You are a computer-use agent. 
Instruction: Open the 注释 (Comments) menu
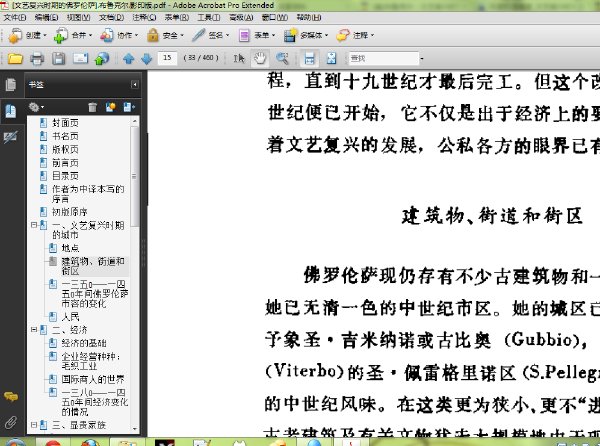[x=144, y=17]
